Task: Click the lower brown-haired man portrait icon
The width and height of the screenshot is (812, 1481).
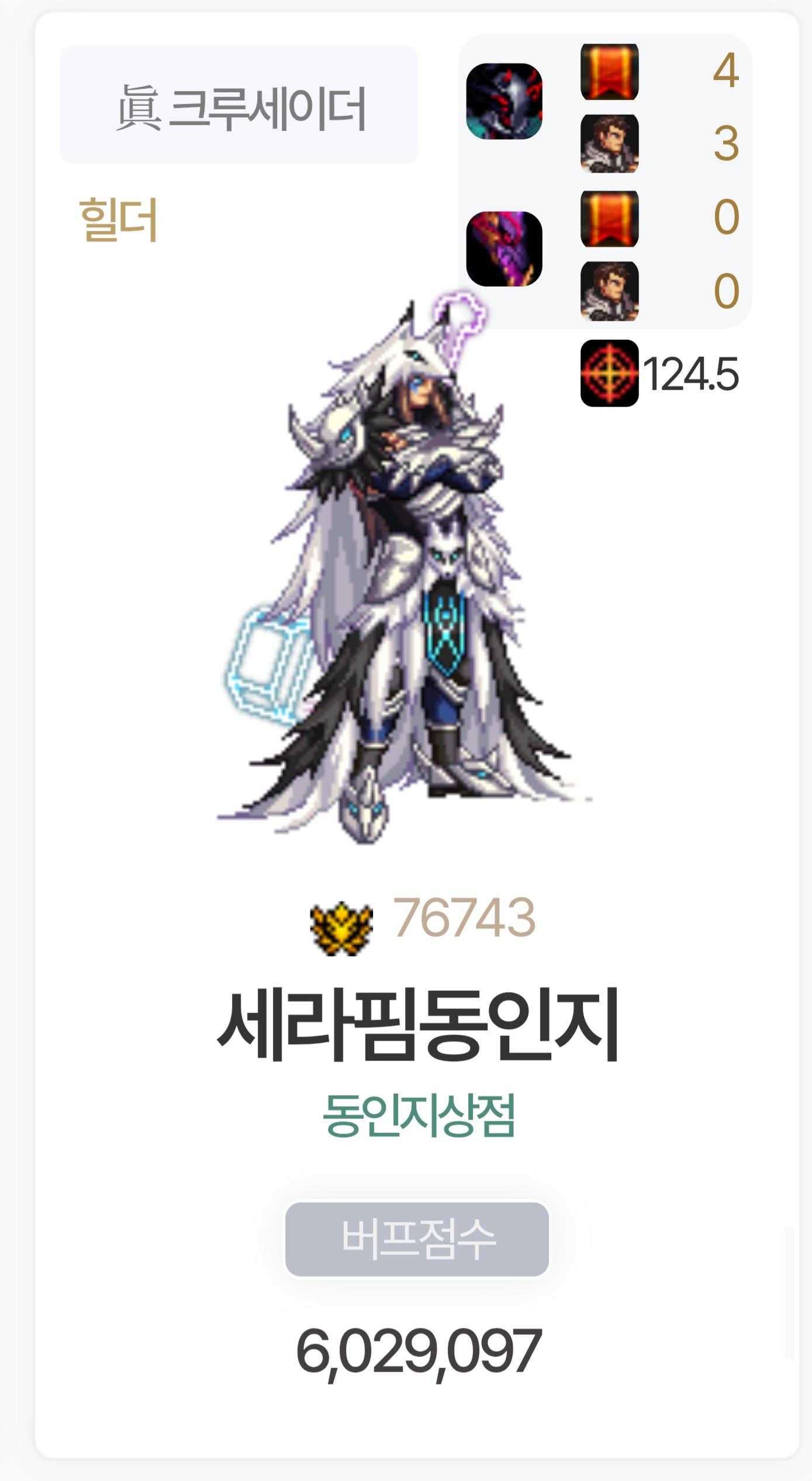Action: pyautogui.click(x=609, y=291)
